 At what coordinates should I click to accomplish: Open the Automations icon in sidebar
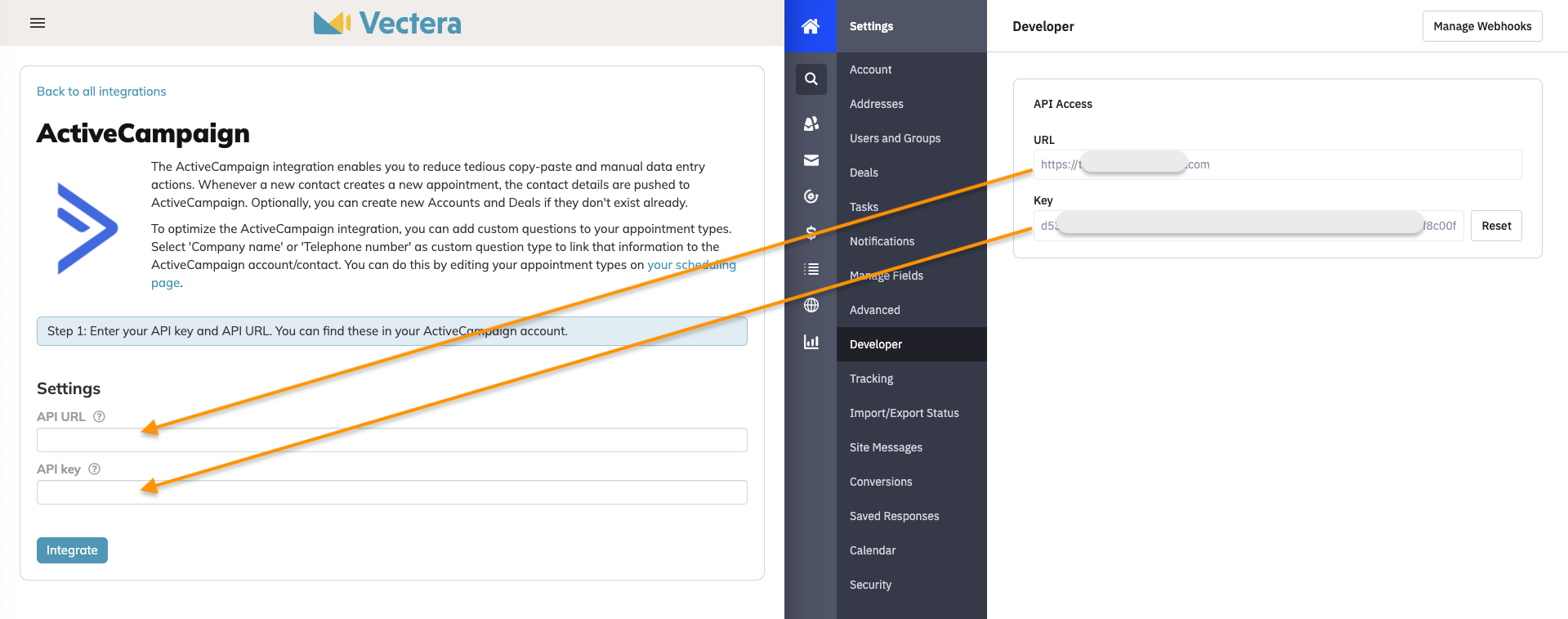(x=811, y=196)
